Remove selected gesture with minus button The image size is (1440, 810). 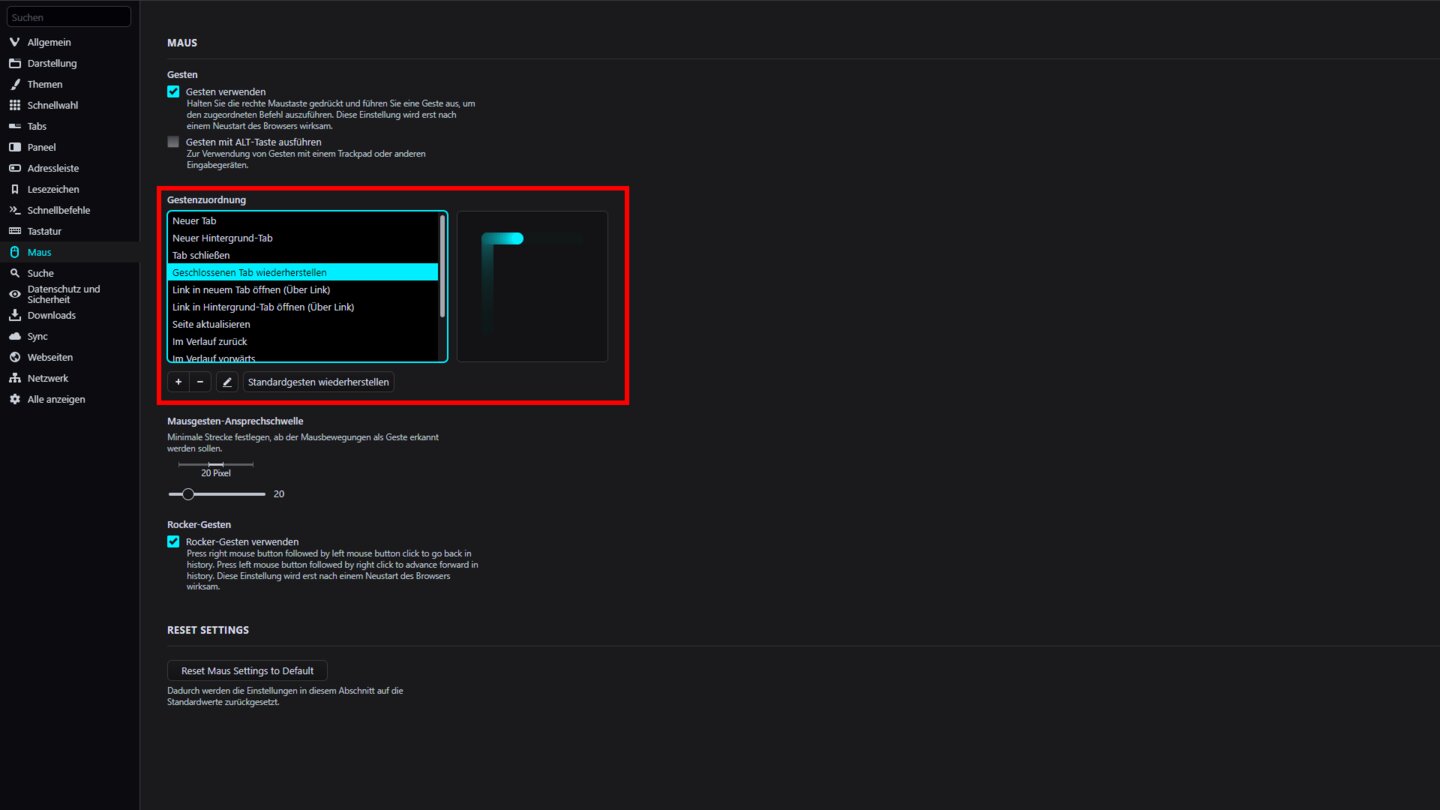(200, 382)
